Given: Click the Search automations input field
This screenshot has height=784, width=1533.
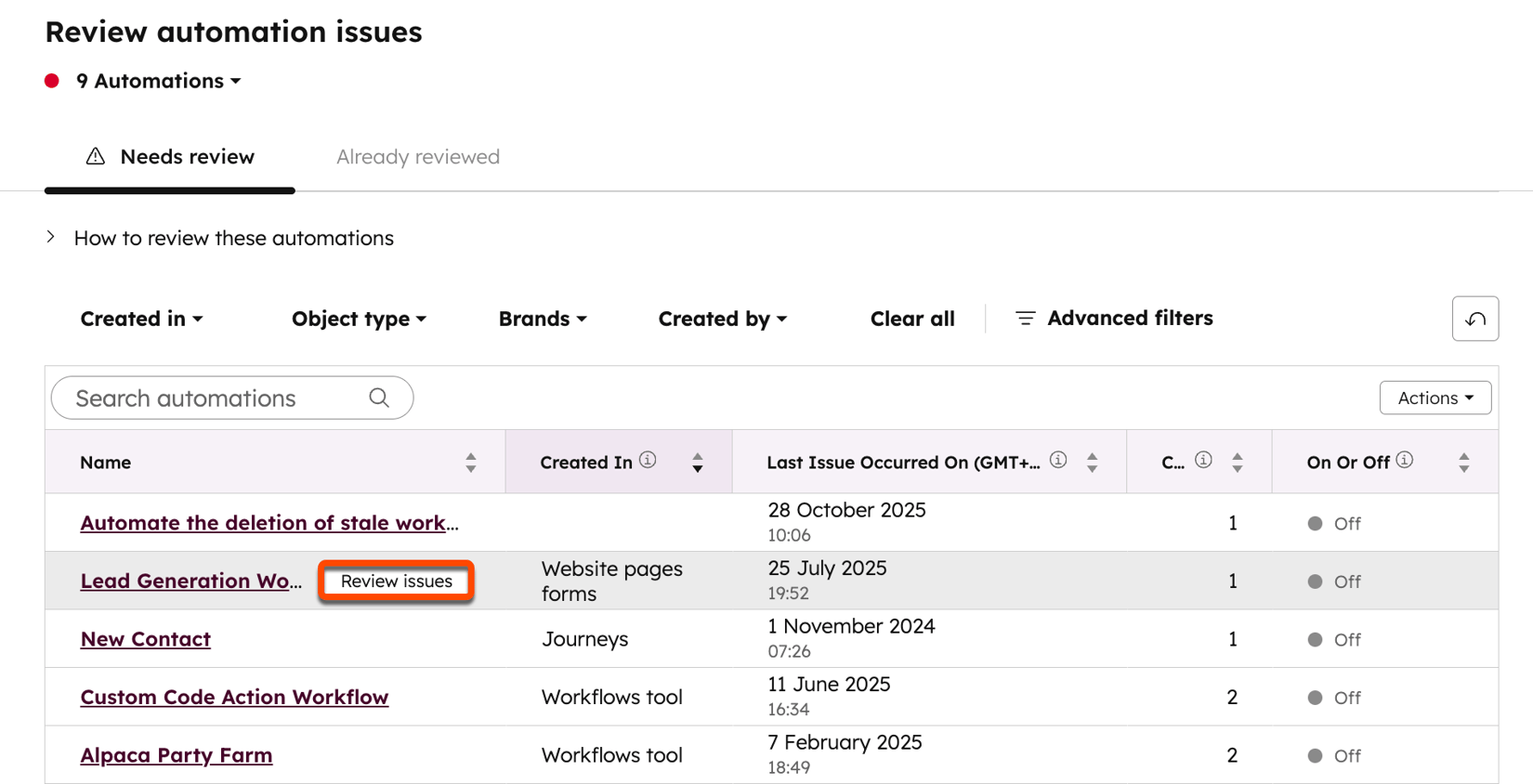Looking at the screenshot, I should (x=214, y=398).
